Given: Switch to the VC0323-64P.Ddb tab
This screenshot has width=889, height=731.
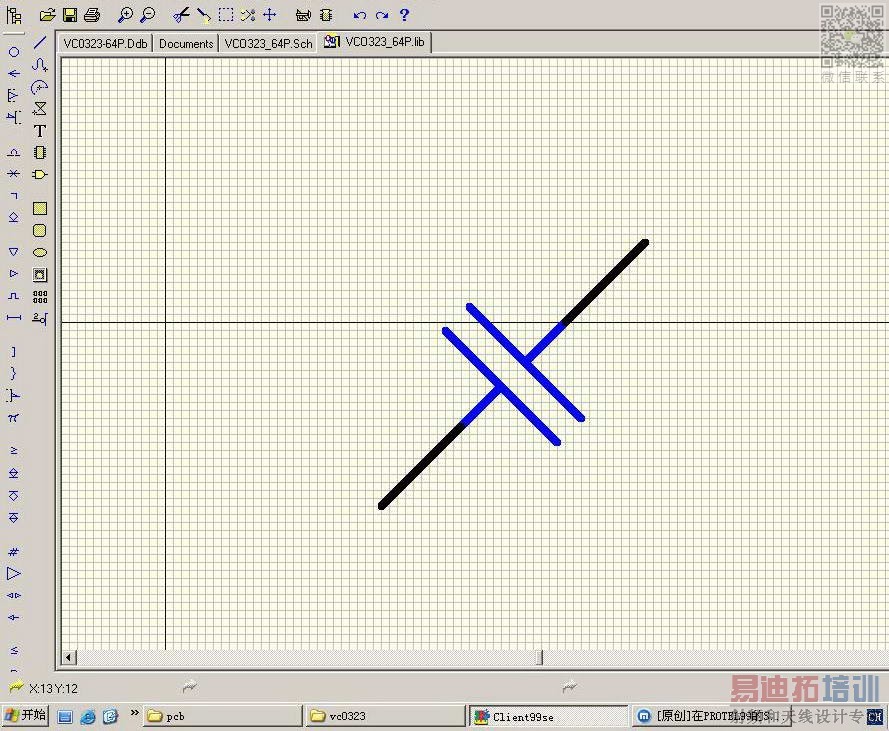Looking at the screenshot, I should click(105, 44).
